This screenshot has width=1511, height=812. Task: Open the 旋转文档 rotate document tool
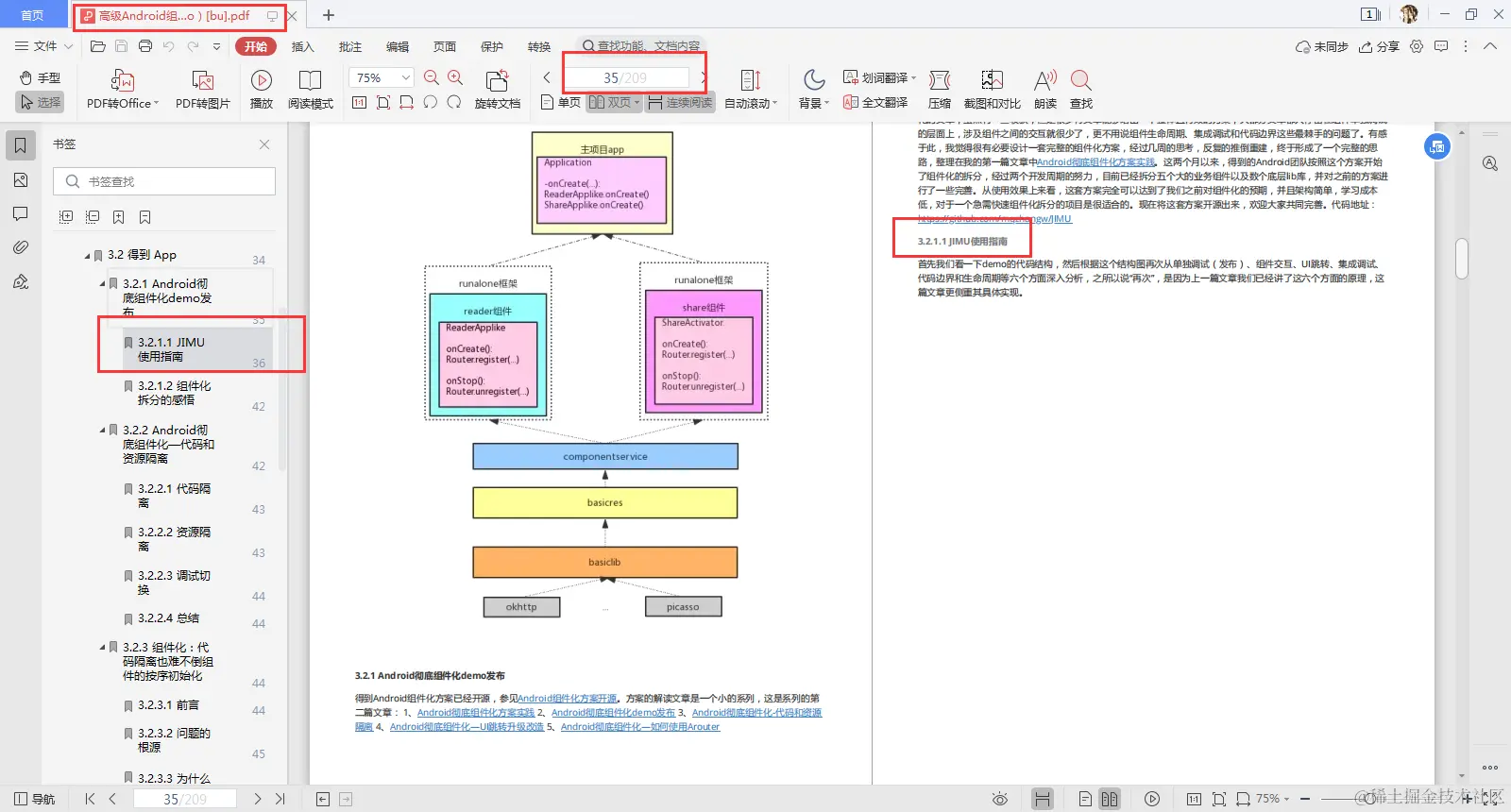pos(497,90)
